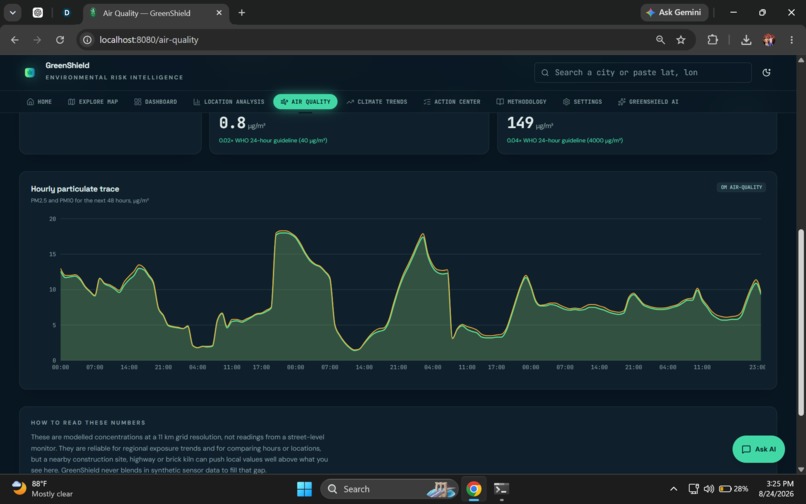Screen dimensions: 806x504
Task: Open the Settings page
Action: (x=582, y=102)
